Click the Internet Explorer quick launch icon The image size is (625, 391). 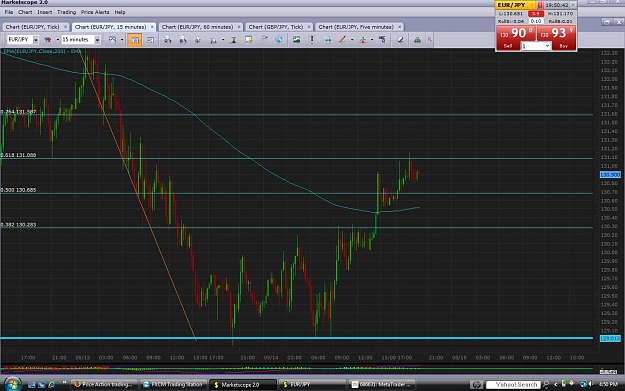[x=51, y=385]
